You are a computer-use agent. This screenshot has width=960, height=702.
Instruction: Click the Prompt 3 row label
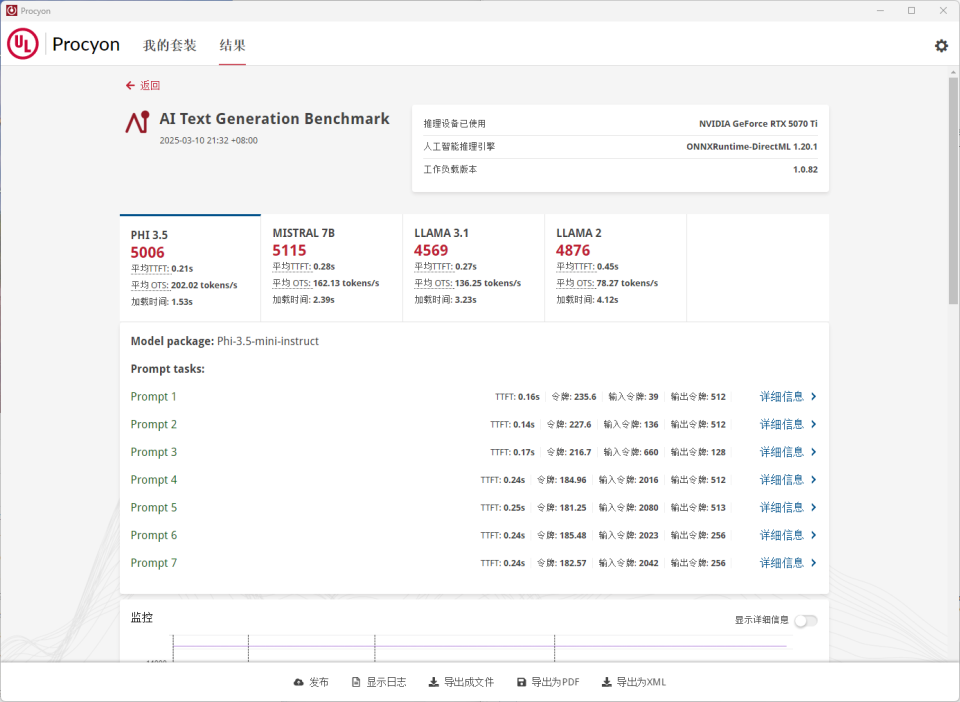tap(154, 452)
